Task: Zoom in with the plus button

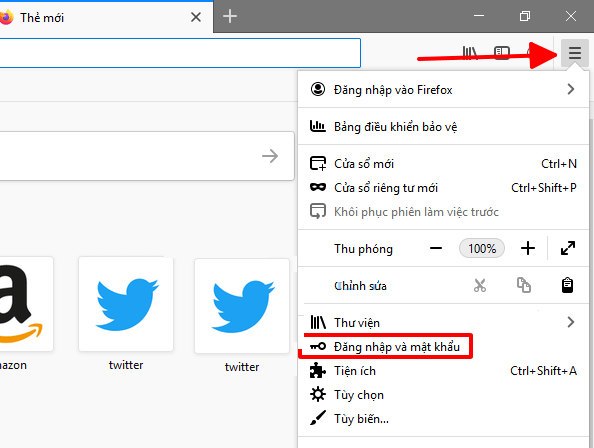Action: 528,248
